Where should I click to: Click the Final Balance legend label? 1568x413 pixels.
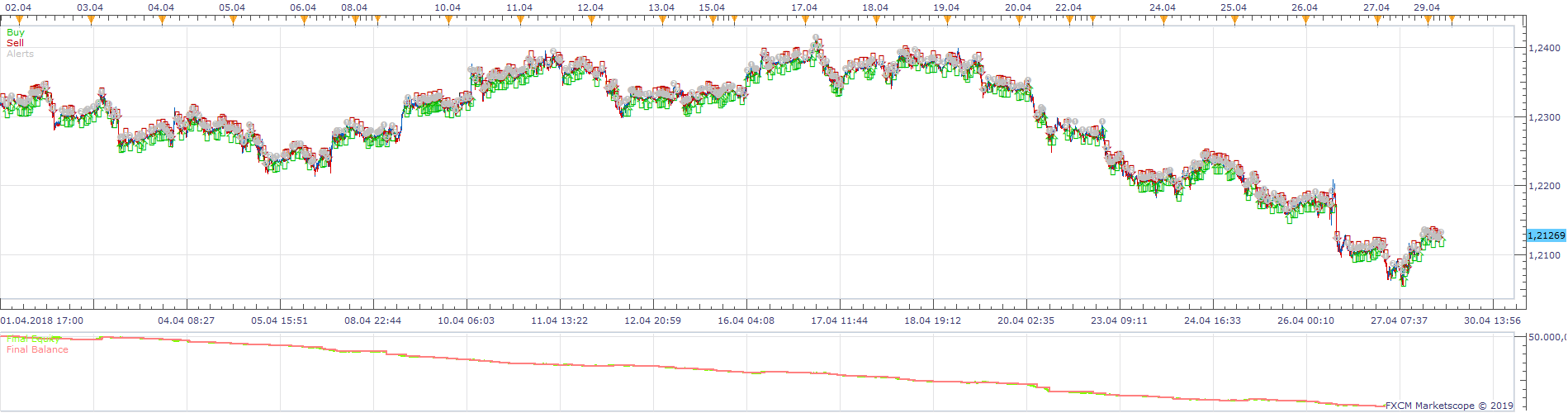[37, 349]
